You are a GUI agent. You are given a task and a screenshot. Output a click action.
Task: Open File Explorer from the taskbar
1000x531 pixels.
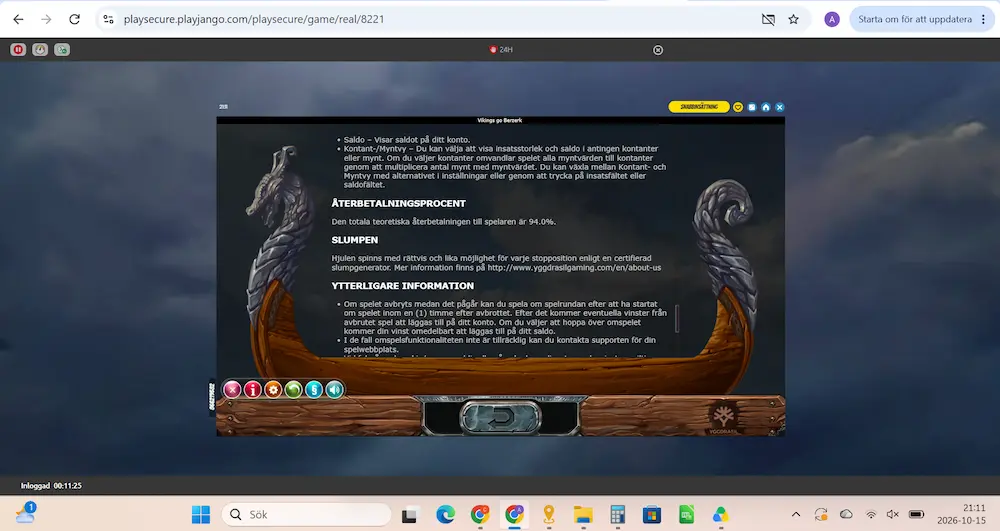(x=583, y=514)
